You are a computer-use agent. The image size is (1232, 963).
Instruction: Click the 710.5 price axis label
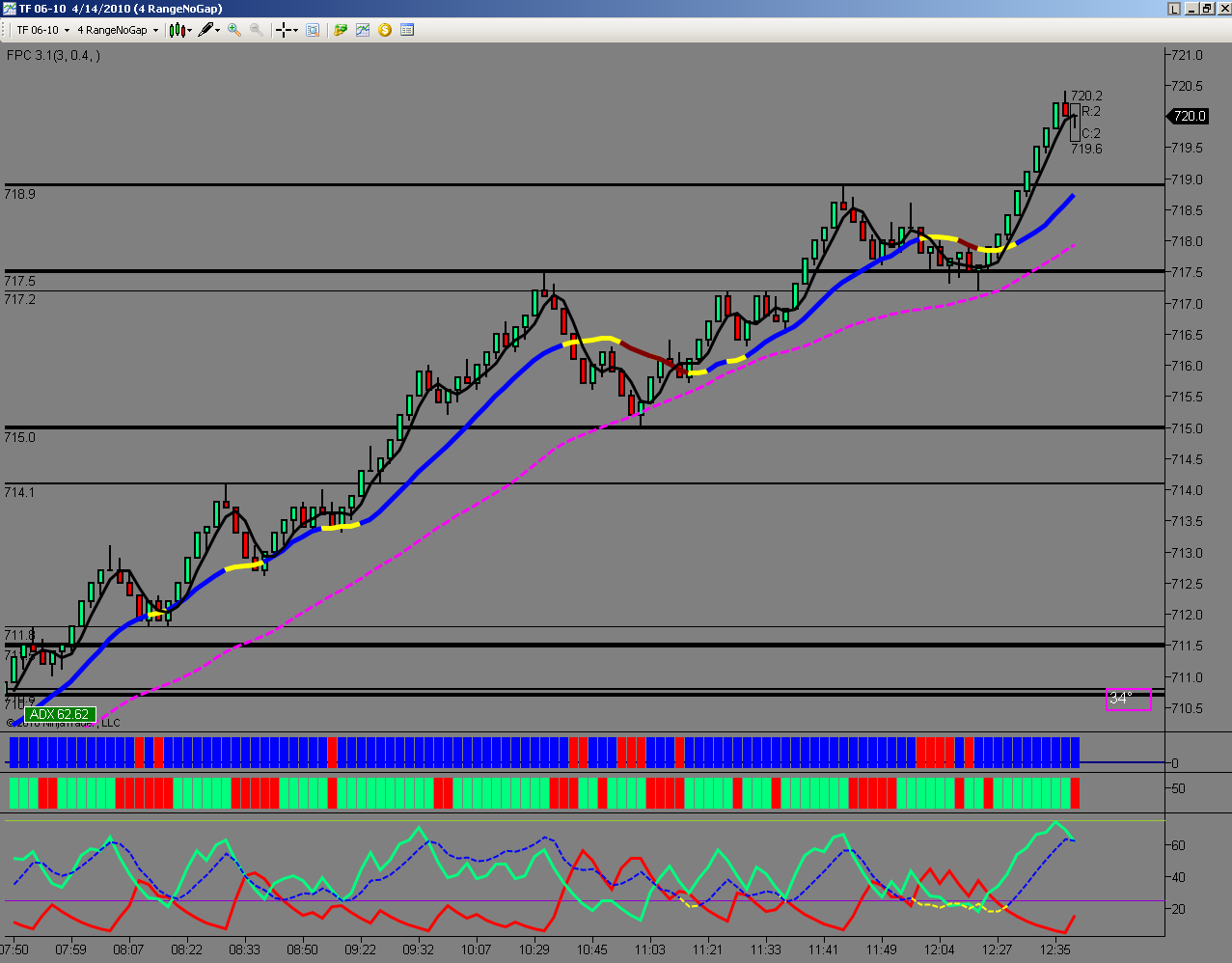coord(1188,708)
